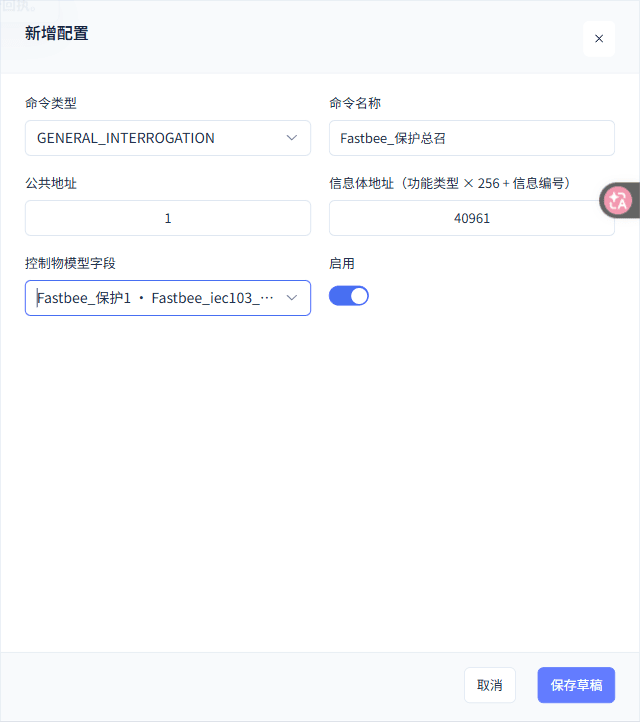Click the 新增配置 dialog title
This screenshot has width=640, height=722.
(57, 34)
